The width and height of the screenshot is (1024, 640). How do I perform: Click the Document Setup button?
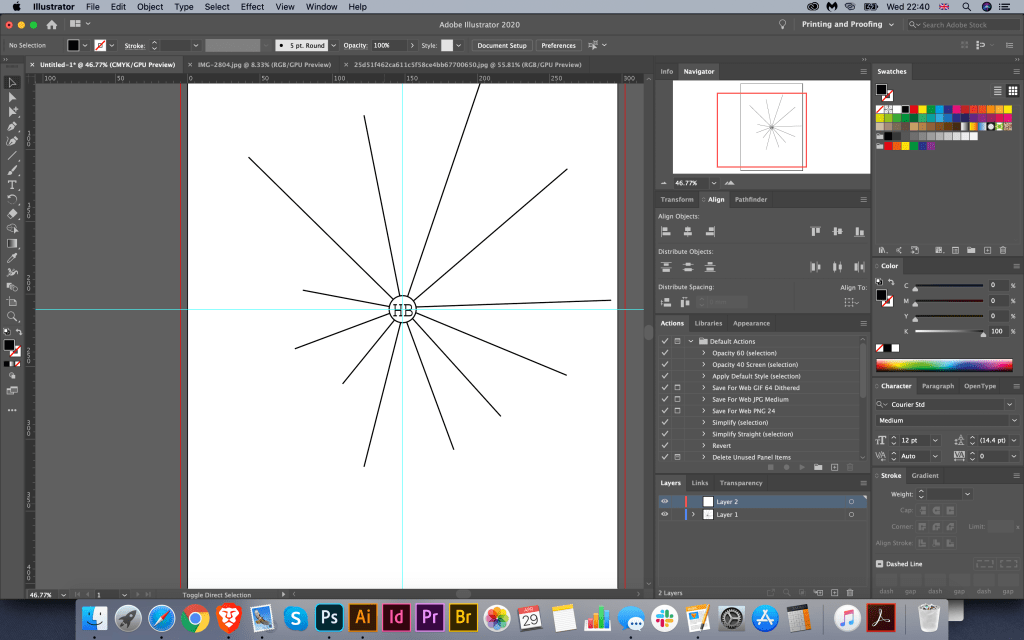point(502,46)
